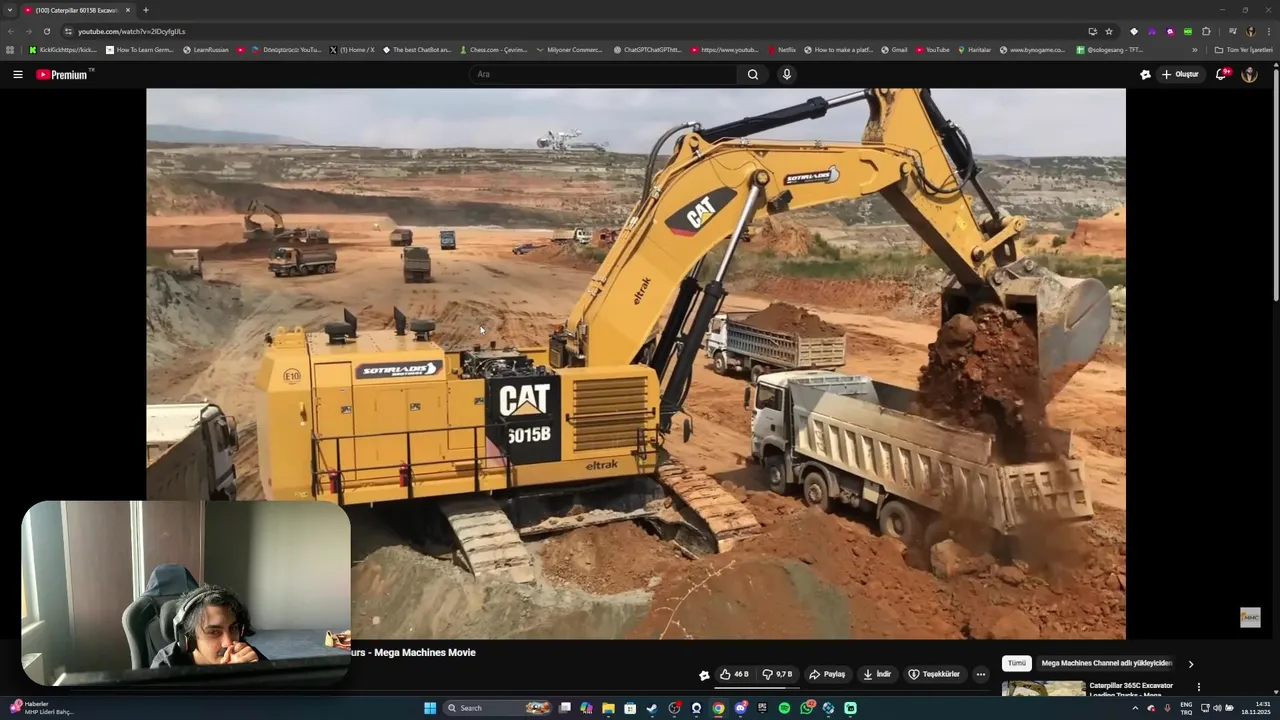Show next filter chips with arrow
The width and height of the screenshot is (1280, 720).
click(x=1190, y=663)
